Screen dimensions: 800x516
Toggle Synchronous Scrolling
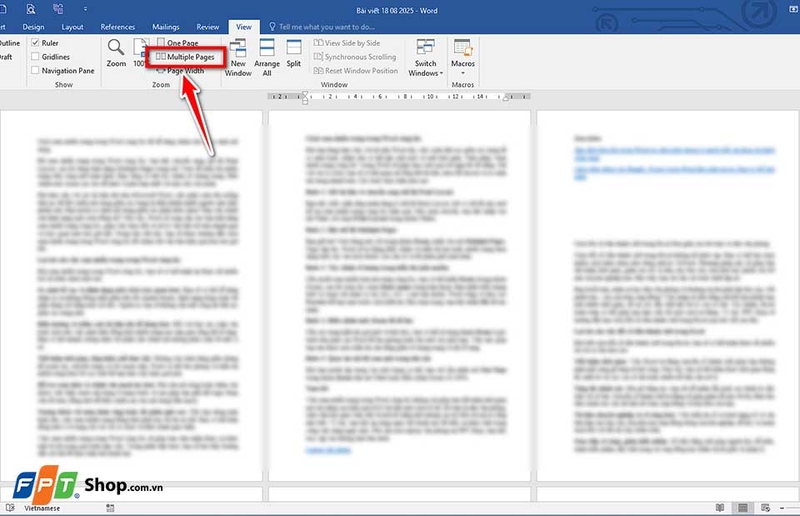[355, 57]
